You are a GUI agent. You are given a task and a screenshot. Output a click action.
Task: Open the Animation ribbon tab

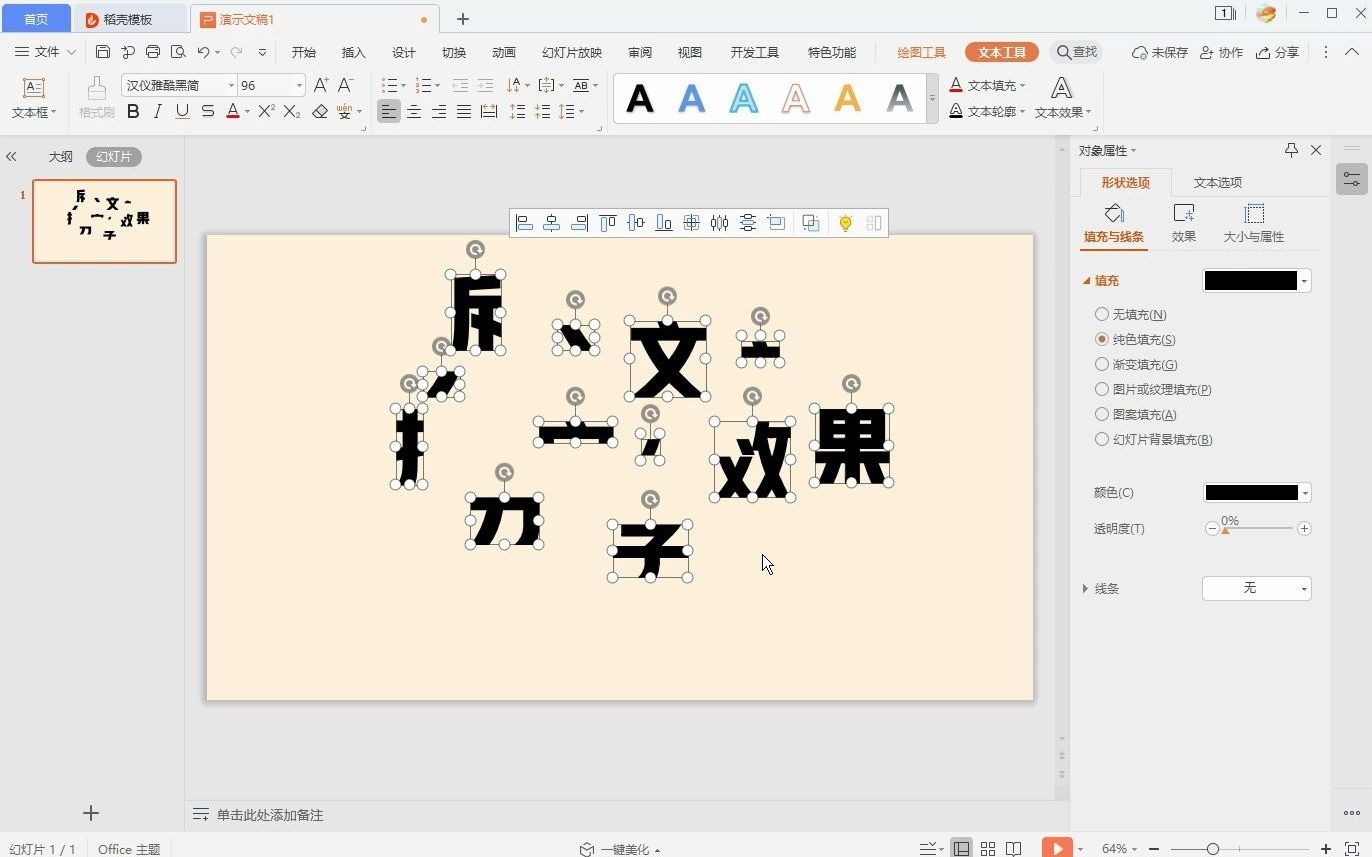point(503,52)
